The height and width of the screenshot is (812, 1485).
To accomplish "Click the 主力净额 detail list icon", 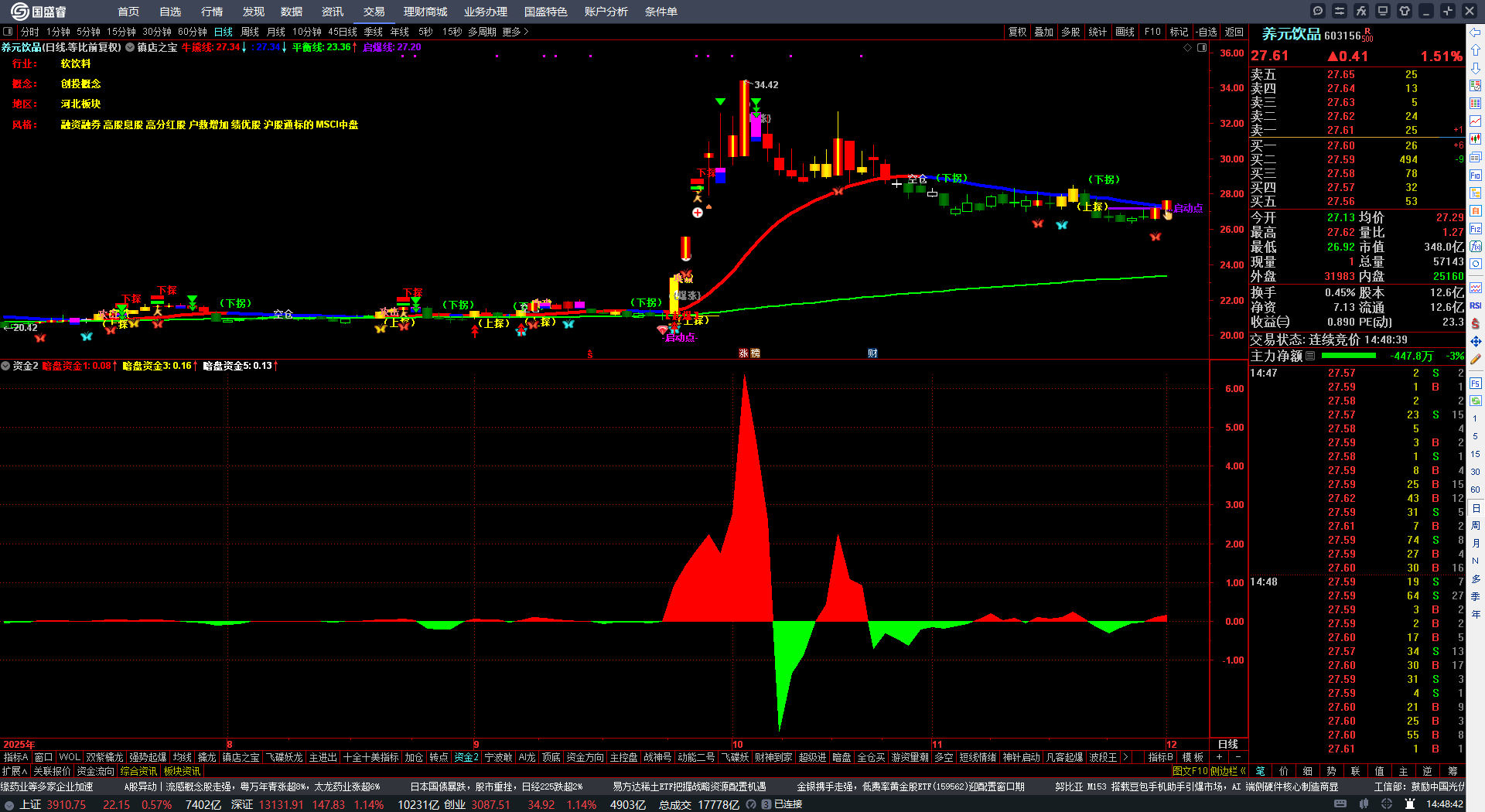I will coord(1310,357).
